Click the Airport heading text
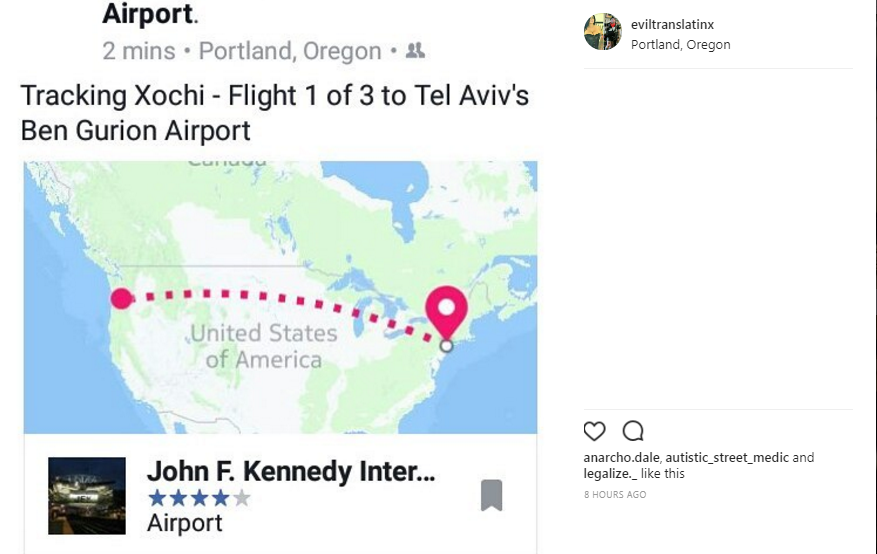Screen dimensions: 877x554 coord(149,14)
